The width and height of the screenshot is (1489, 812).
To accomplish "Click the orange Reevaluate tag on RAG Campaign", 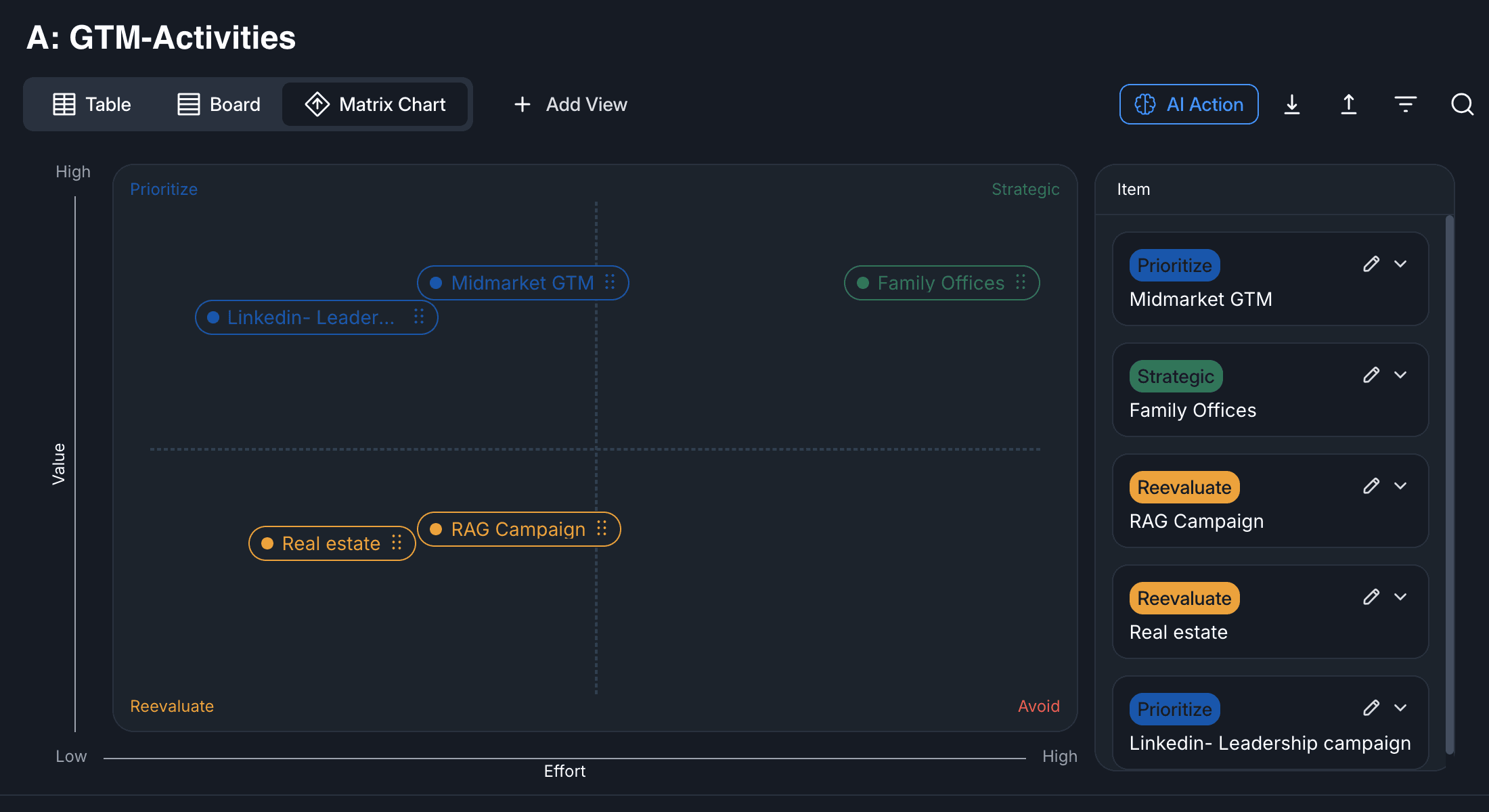I will point(1184,487).
